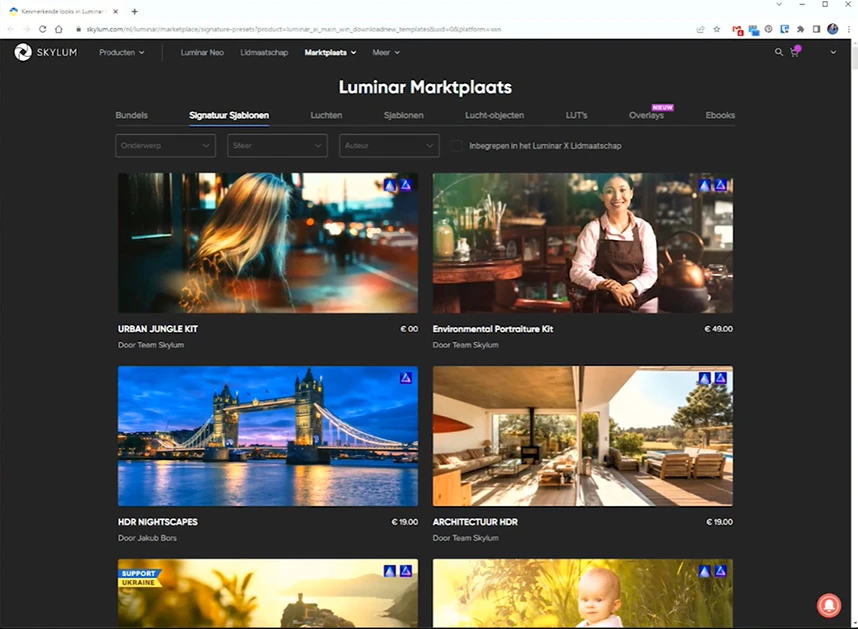Open the extensions puzzle icon

pyautogui.click(x=801, y=29)
